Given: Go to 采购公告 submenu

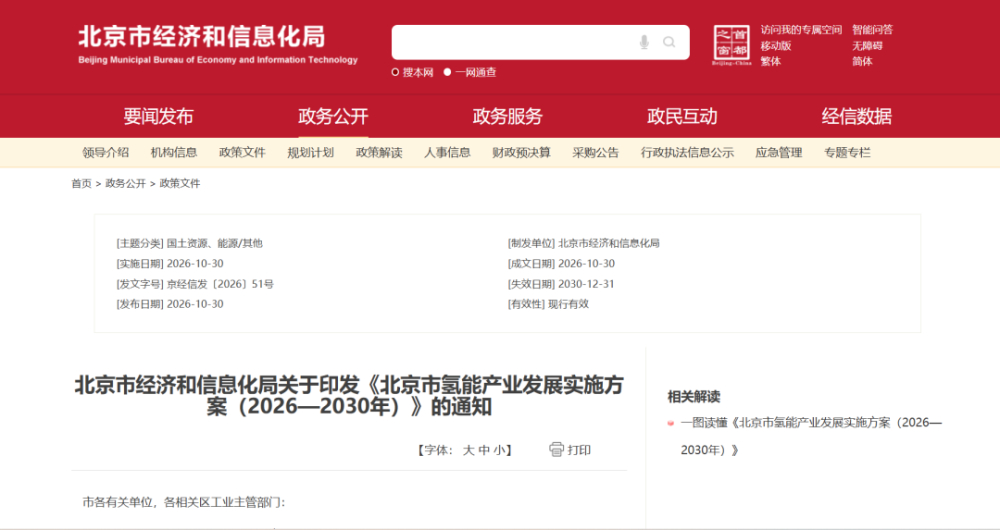Looking at the screenshot, I should 596,152.
